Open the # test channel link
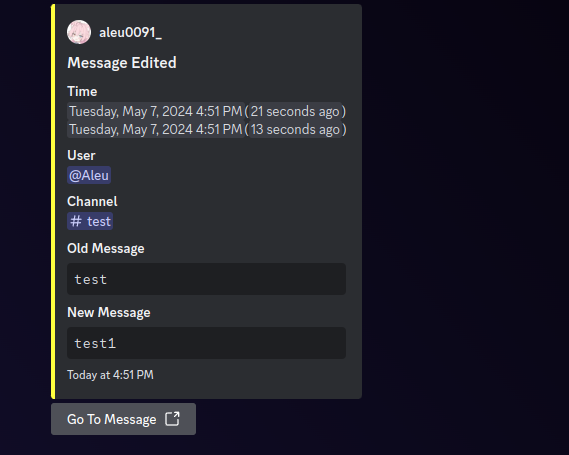This screenshot has width=569, height=455. click(90, 221)
